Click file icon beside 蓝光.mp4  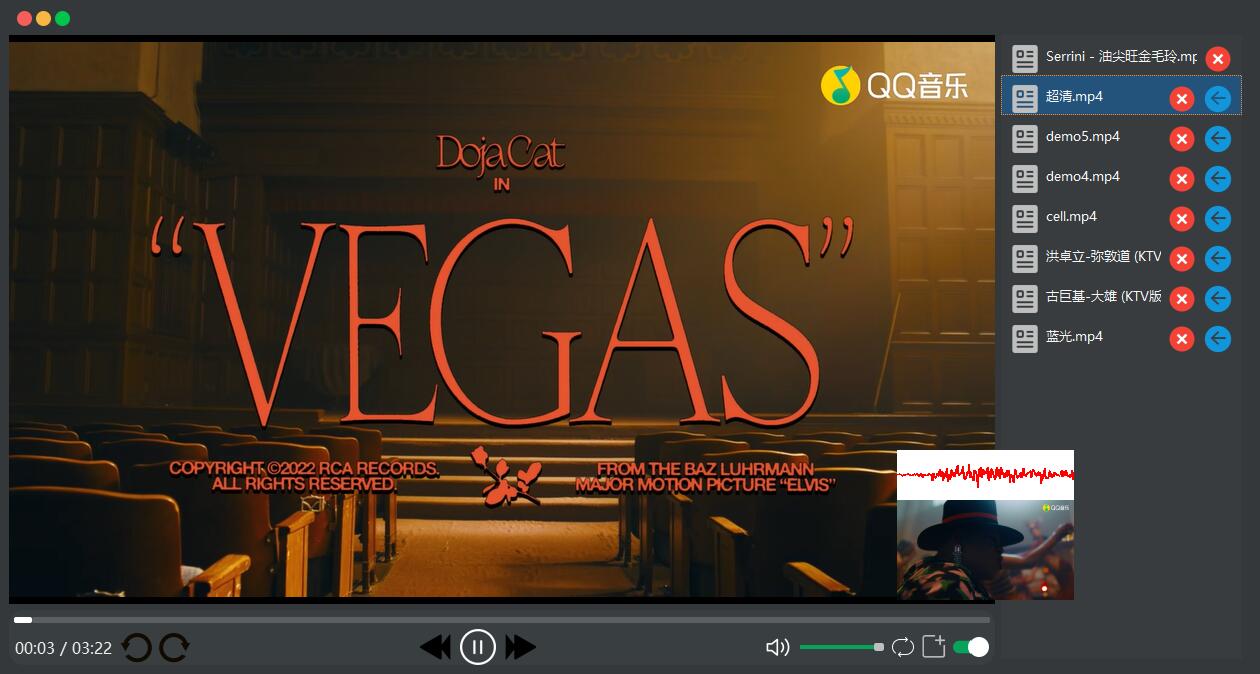coord(1025,339)
